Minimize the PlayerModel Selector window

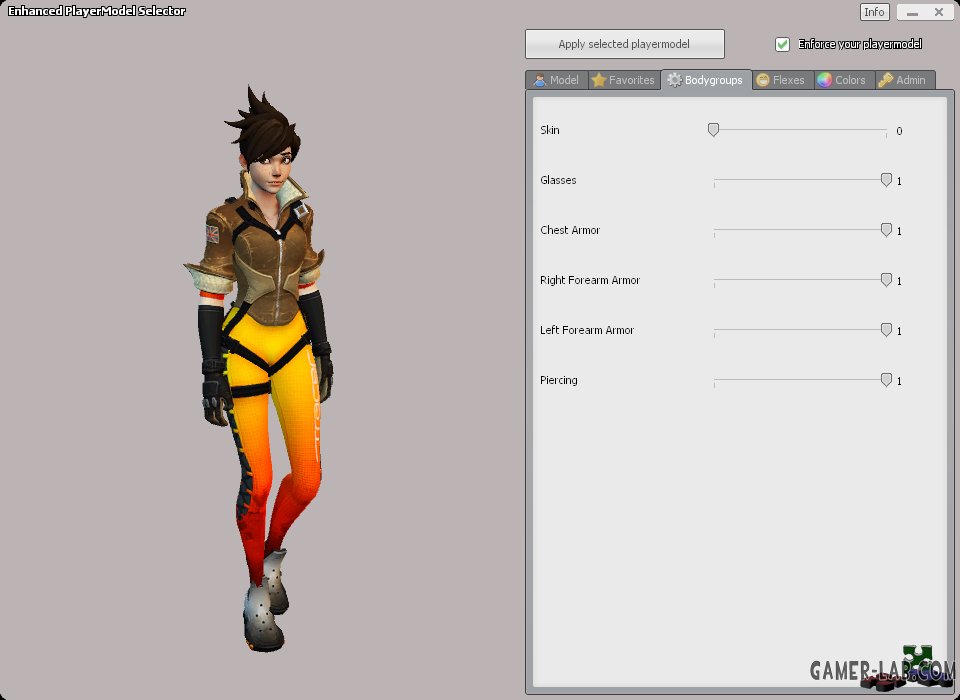(912, 12)
